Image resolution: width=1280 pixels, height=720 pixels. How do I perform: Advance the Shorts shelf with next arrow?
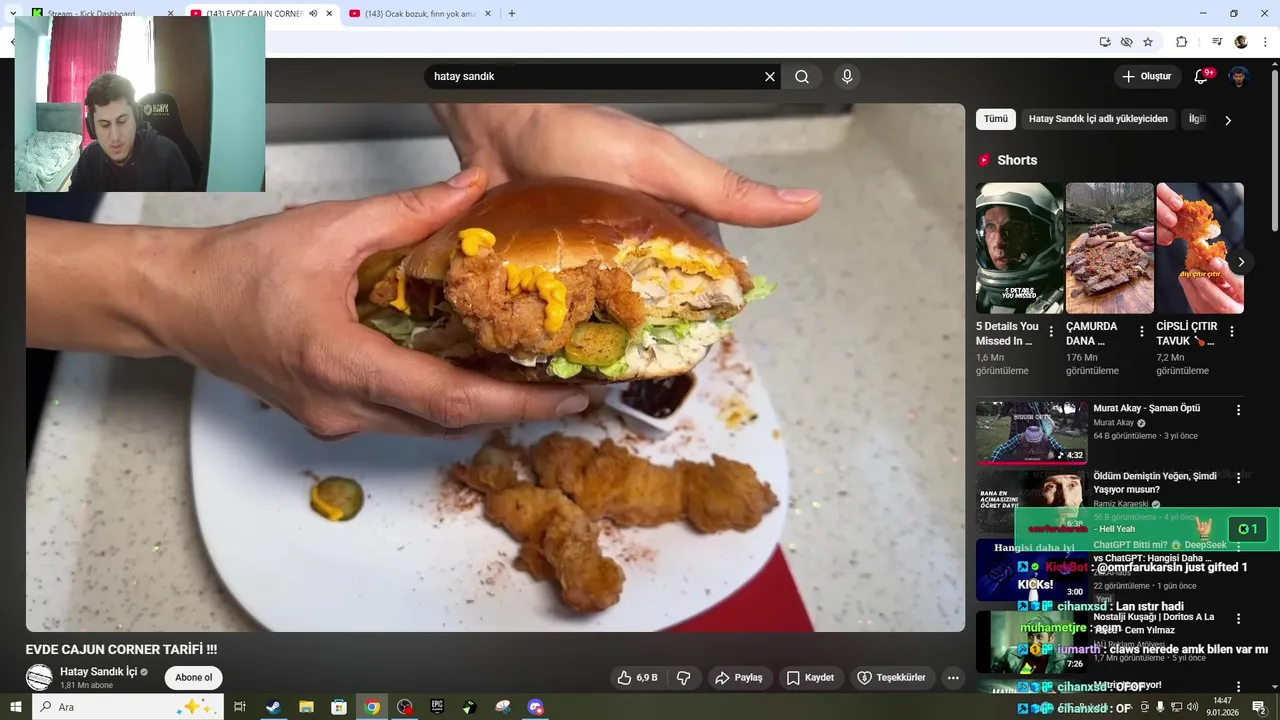click(1241, 262)
